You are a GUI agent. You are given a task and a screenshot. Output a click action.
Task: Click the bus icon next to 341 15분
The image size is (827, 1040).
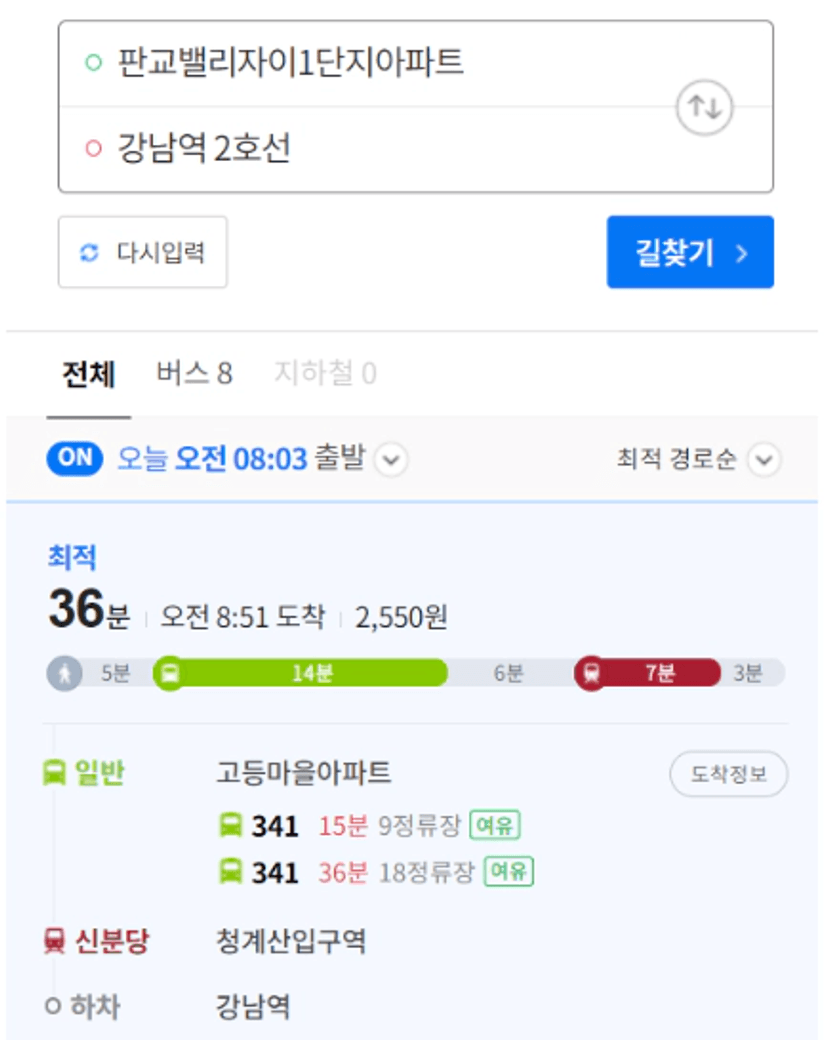[x=230, y=826]
